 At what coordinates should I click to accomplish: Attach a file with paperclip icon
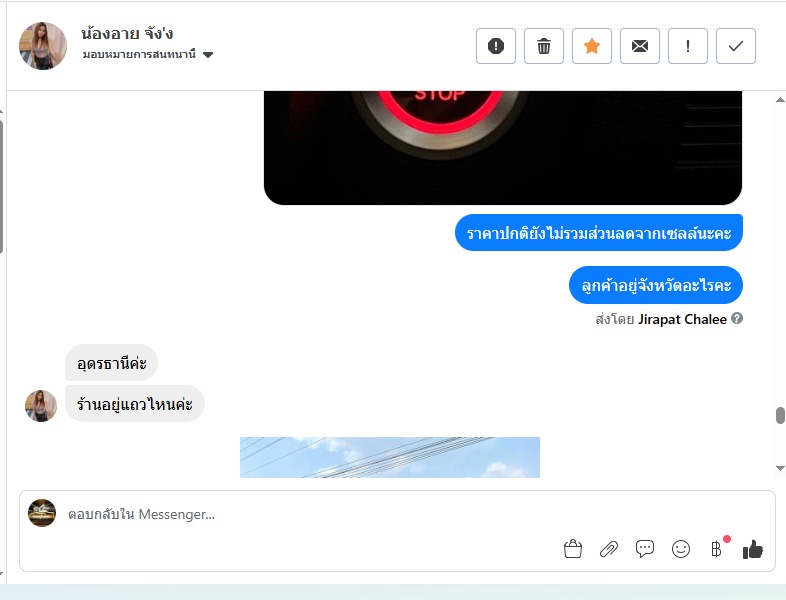(x=609, y=549)
